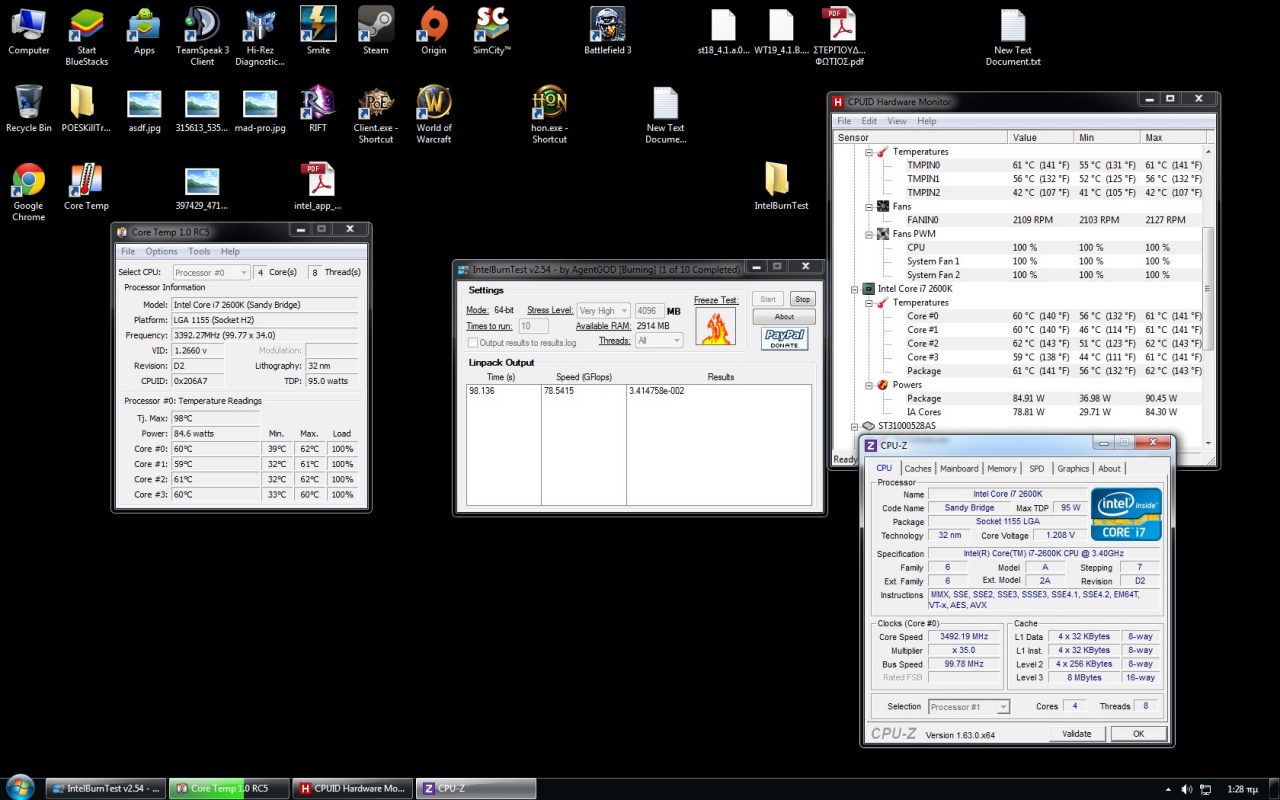Image resolution: width=1280 pixels, height=800 pixels.
Task: Open Path of Exile Client.exe shortcut
Action: click(376, 114)
